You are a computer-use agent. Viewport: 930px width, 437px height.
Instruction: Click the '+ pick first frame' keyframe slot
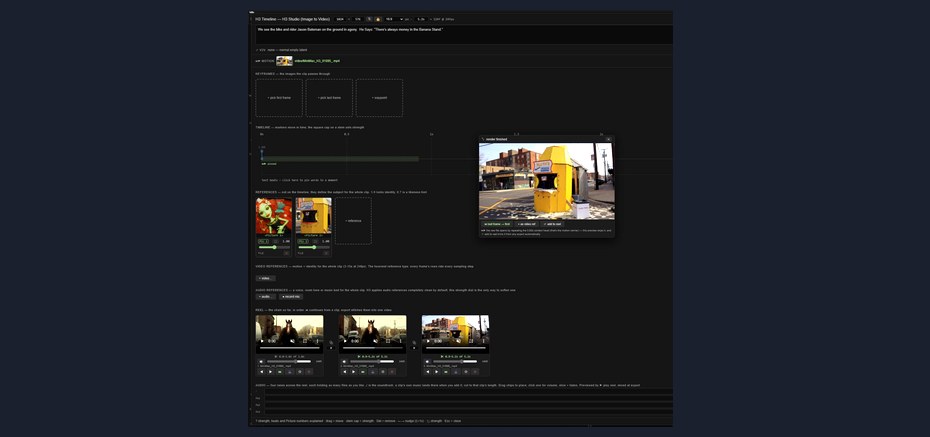tap(279, 98)
